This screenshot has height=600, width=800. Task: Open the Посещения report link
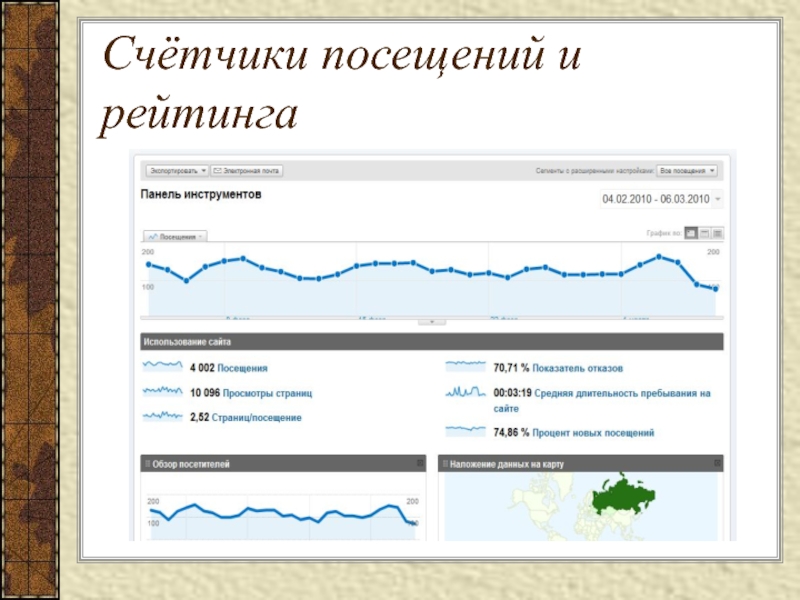(242, 368)
